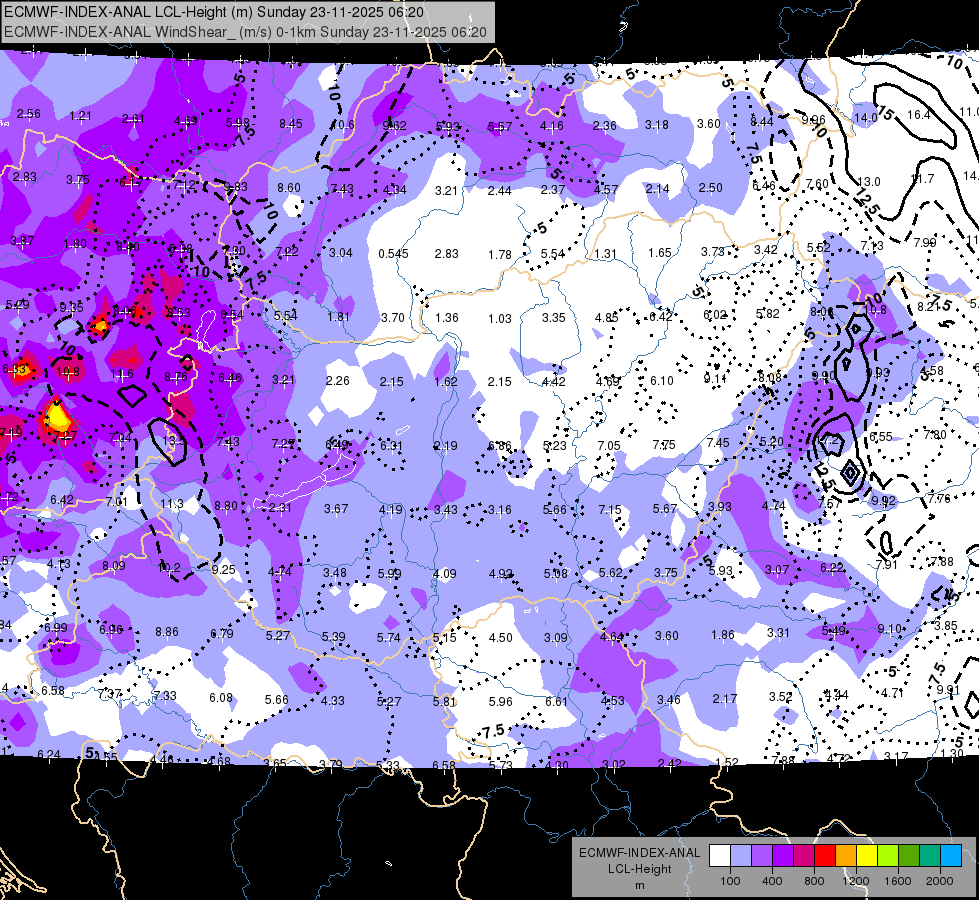979x900 pixels.
Task: Click the wind shear value '8.86'
Action: (x=167, y=631)
